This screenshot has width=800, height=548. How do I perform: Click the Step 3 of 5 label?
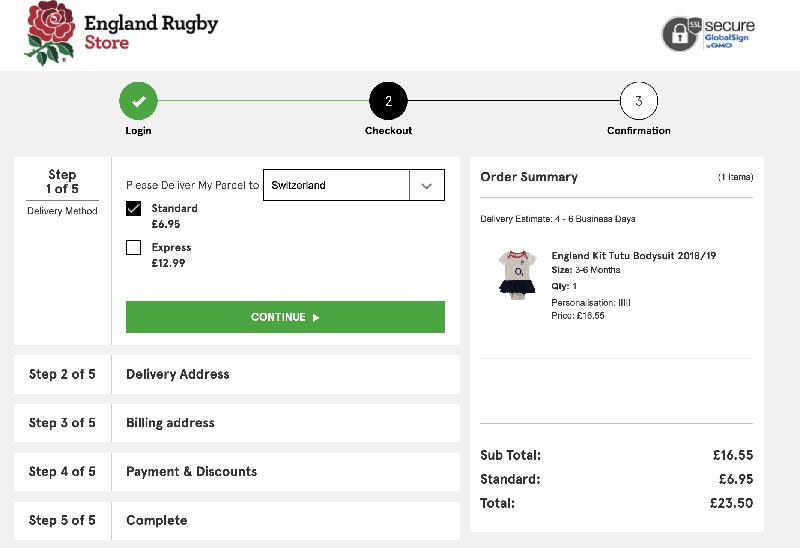pos(62,423)
